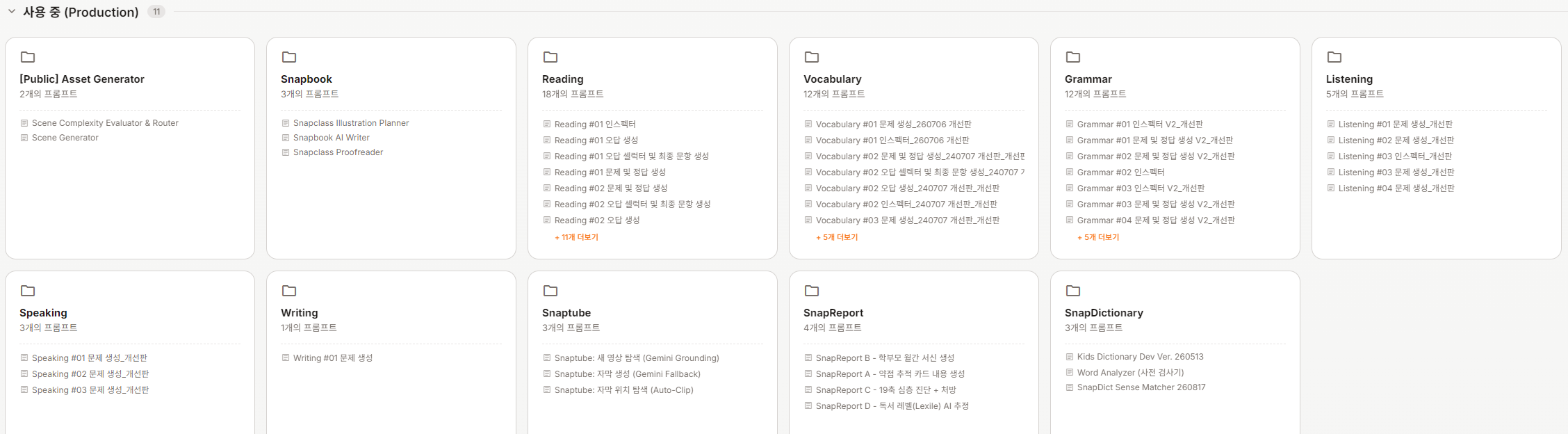Click document icon beside Listening #04 문제 생성_개선판

point(1331,188)
